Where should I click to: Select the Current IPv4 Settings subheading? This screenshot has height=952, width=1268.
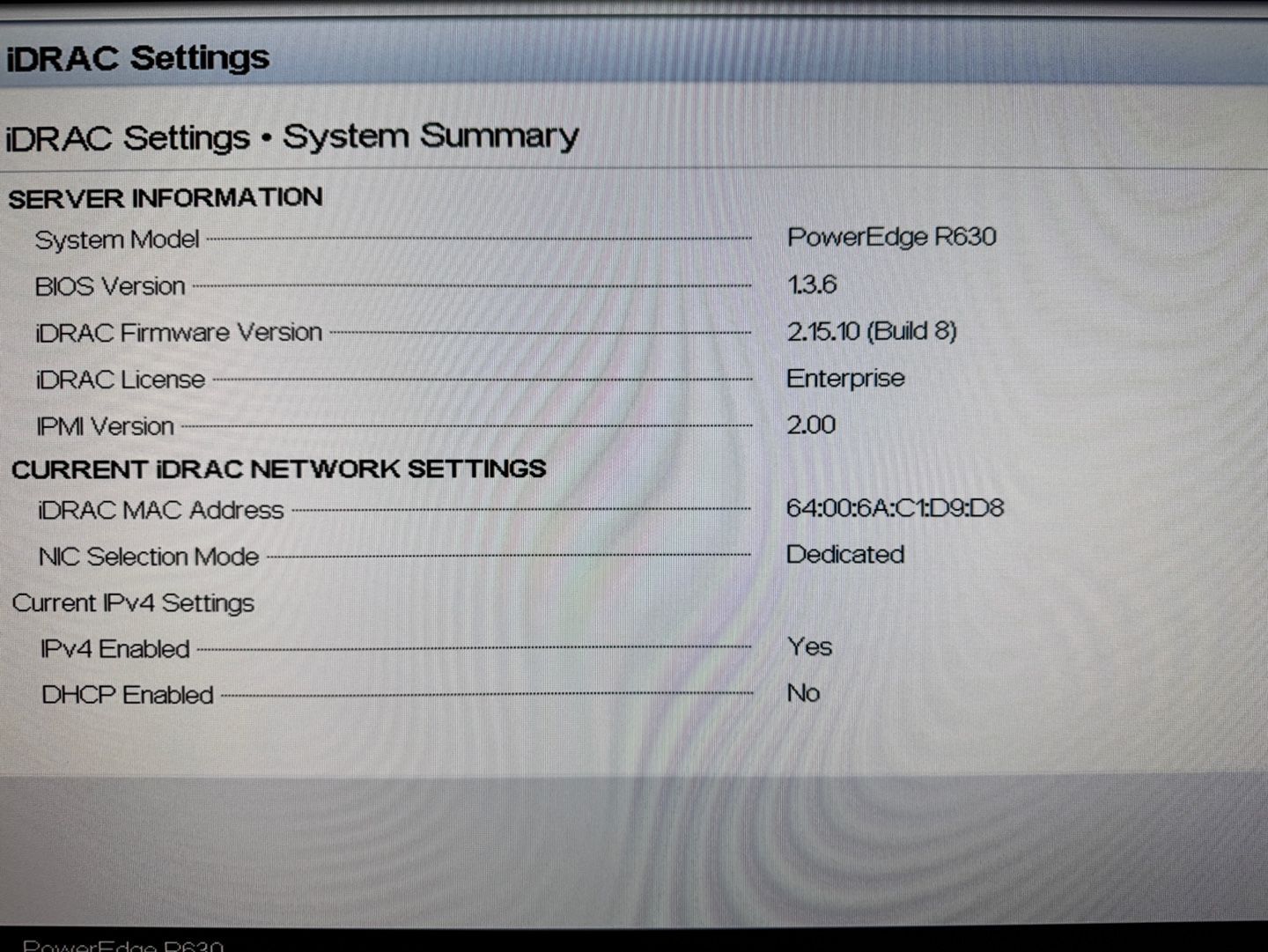click(x=133, y=603)
